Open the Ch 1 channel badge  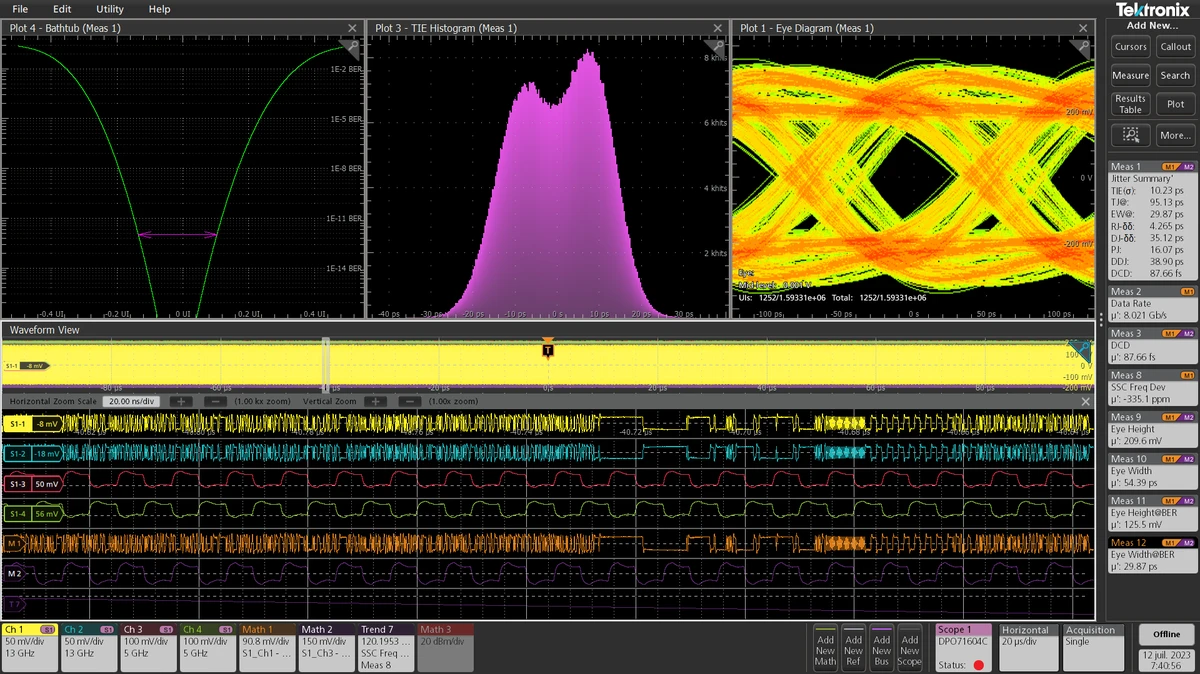pos(30,647)
